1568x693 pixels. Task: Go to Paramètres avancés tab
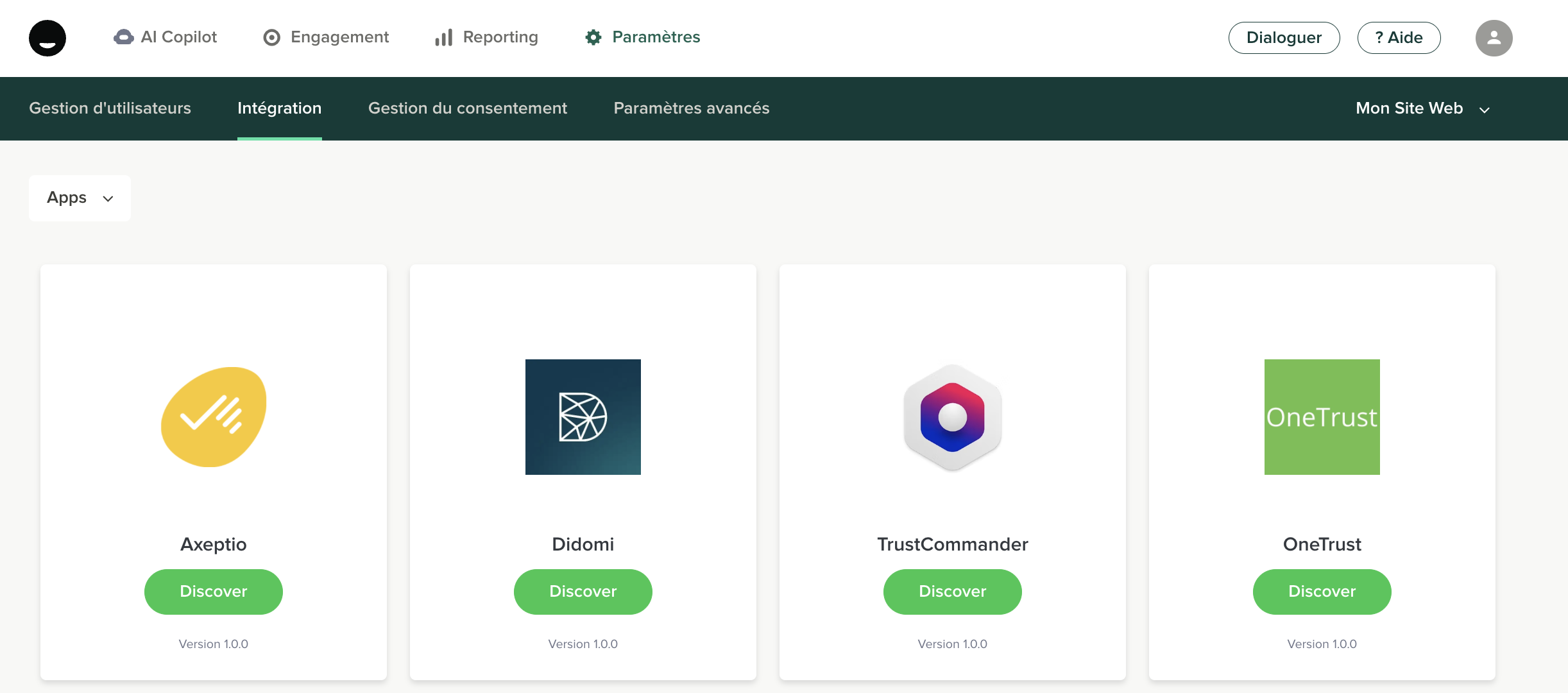click(x=691, y=108)
